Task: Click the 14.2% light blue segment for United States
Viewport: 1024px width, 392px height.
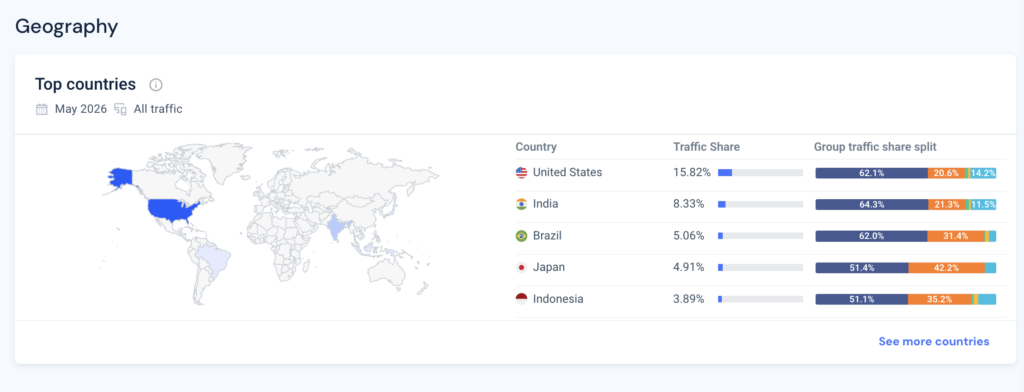Action: (x=983, y=173)
